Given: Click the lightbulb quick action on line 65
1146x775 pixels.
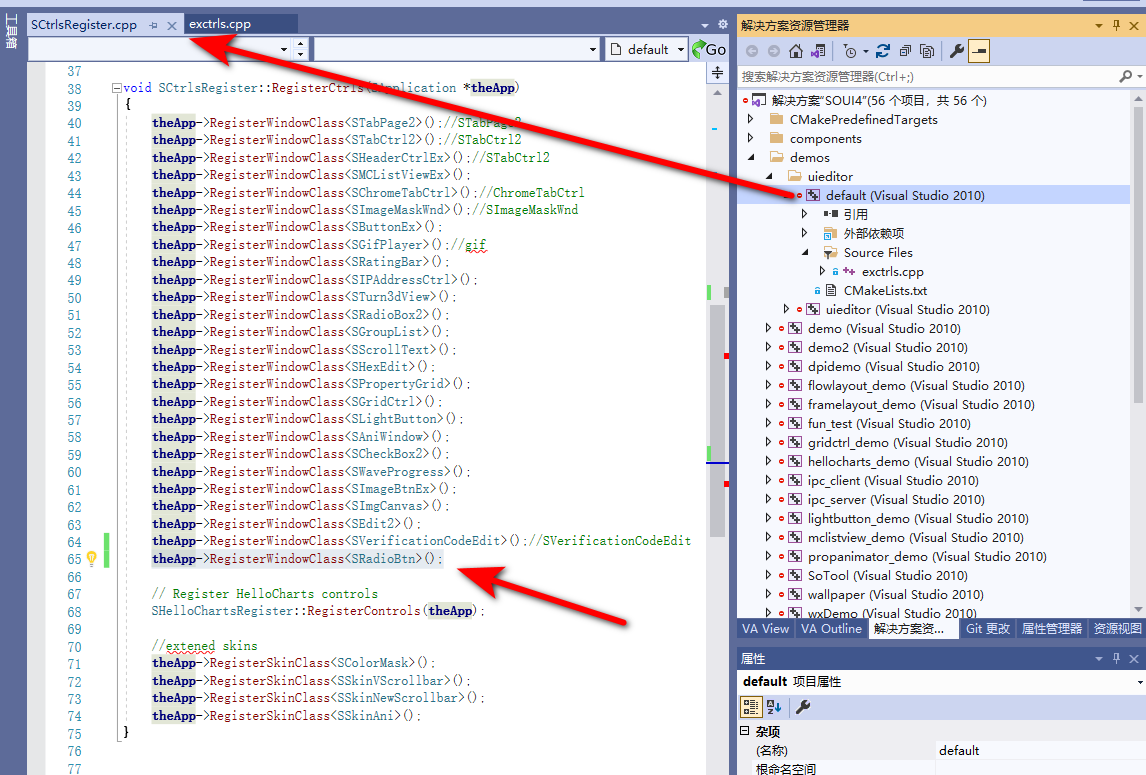Looking at the screenshot, I should tap(91, 559).
